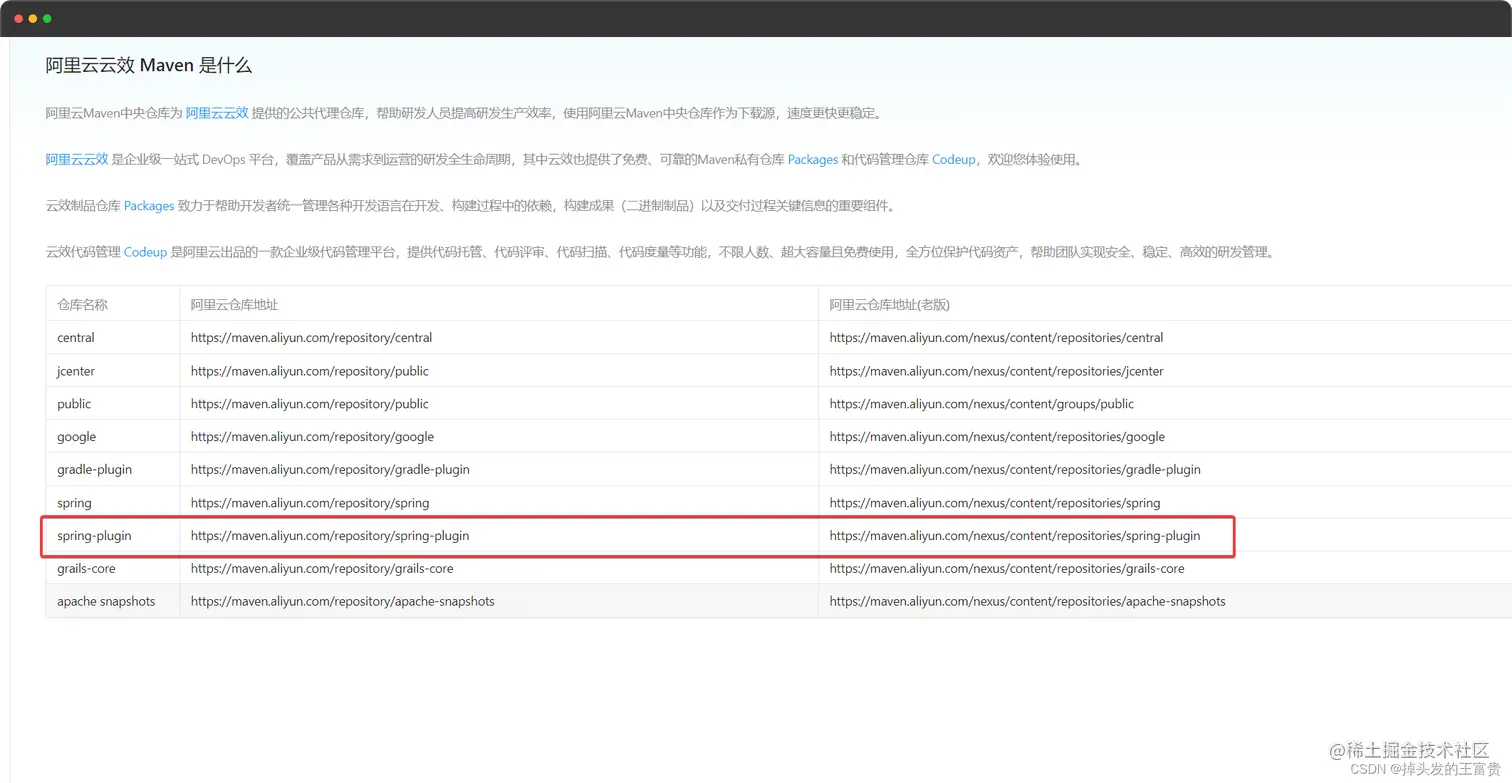
Task: Click the old nexus URL ending in repositories/google
Action: coord(998,437)
